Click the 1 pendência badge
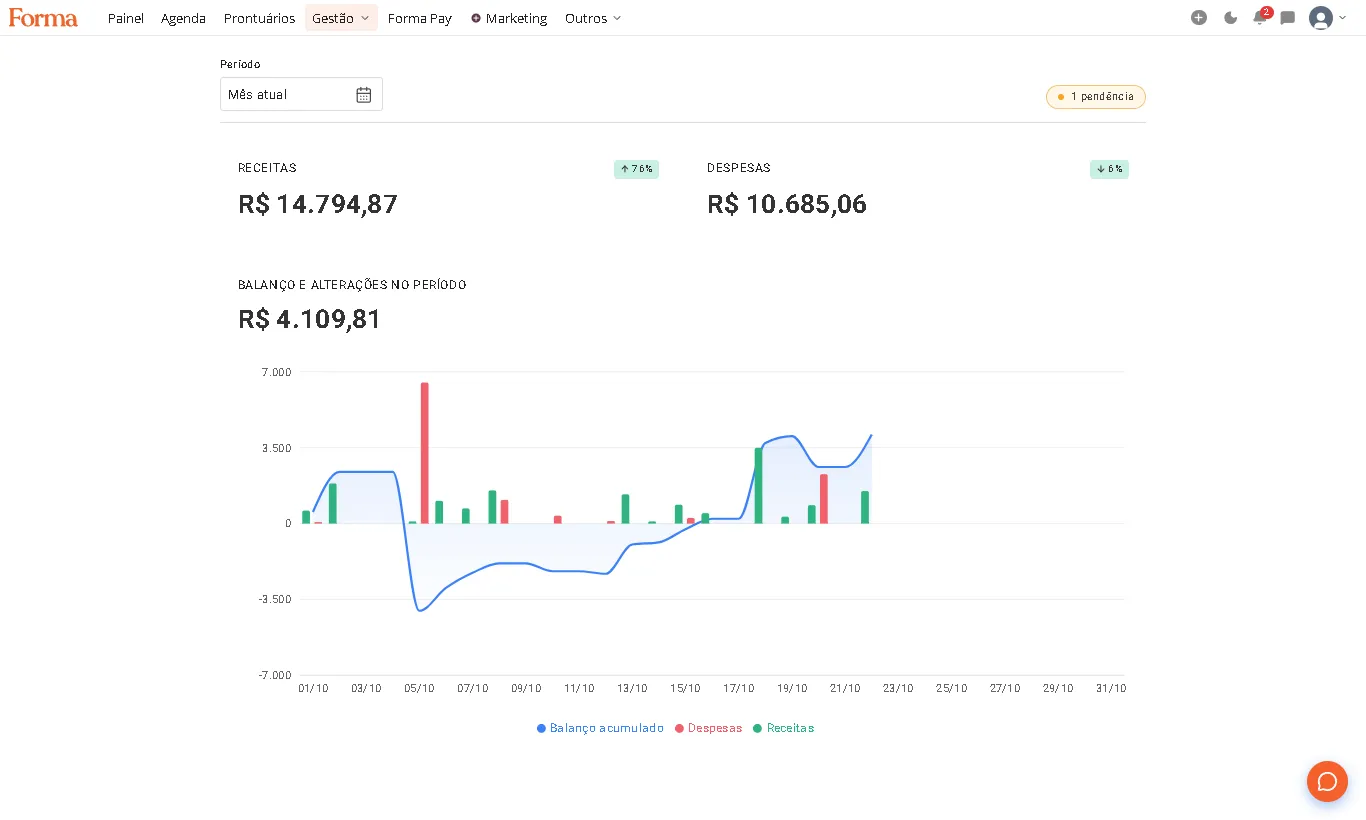 pyautogui.click(x=1096, y=97)
